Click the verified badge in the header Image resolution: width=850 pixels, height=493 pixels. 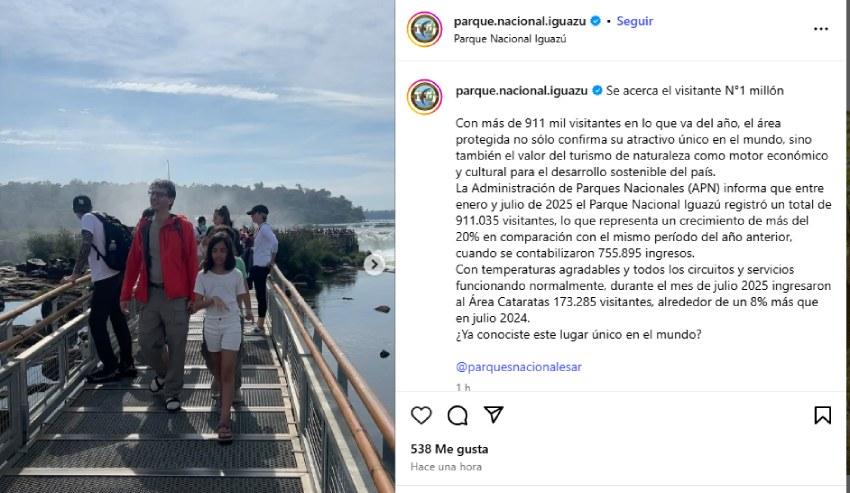tap(595, 21)
